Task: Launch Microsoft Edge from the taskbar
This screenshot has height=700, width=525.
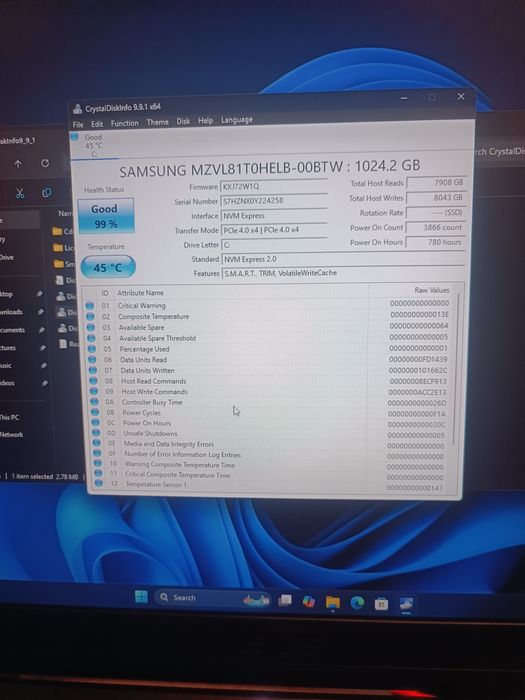Action: tap(357, 603)
